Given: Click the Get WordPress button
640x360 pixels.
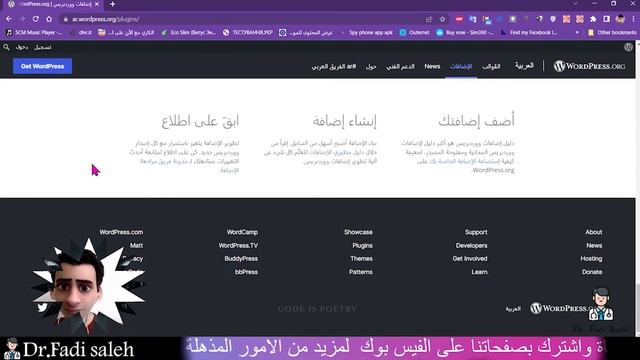Looking at the screenshot, I should (42, 66).
